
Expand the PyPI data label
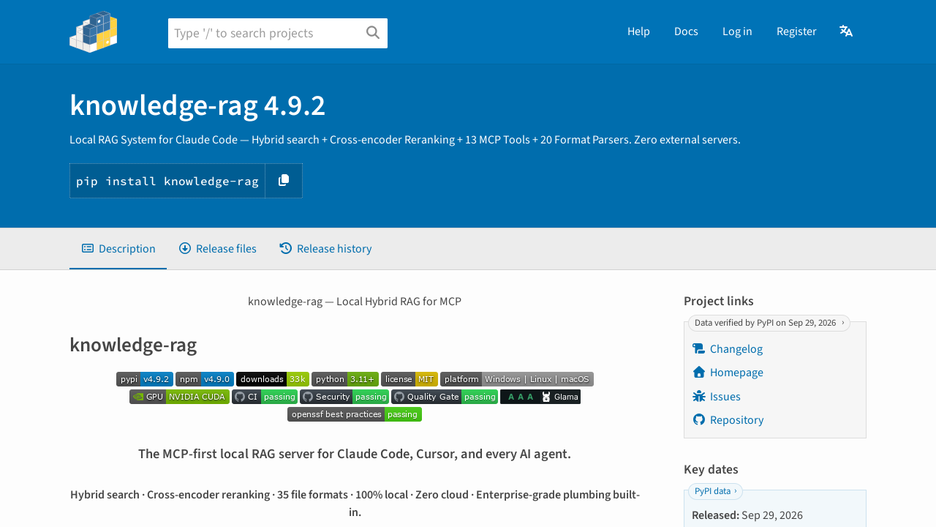click(715, 491)
